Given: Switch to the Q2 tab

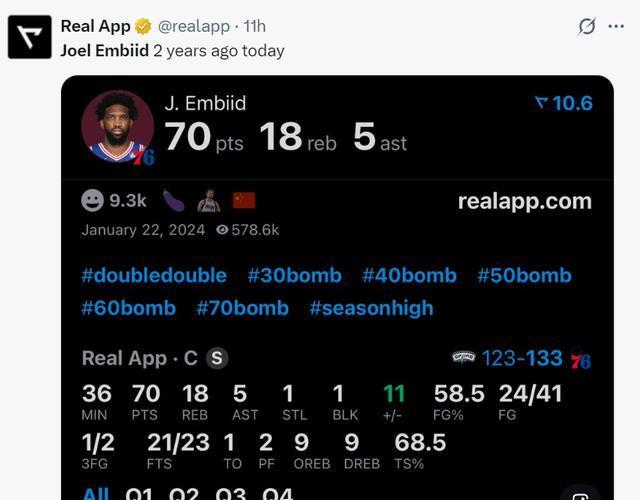Looking at the screenshot, I should 185,494.
